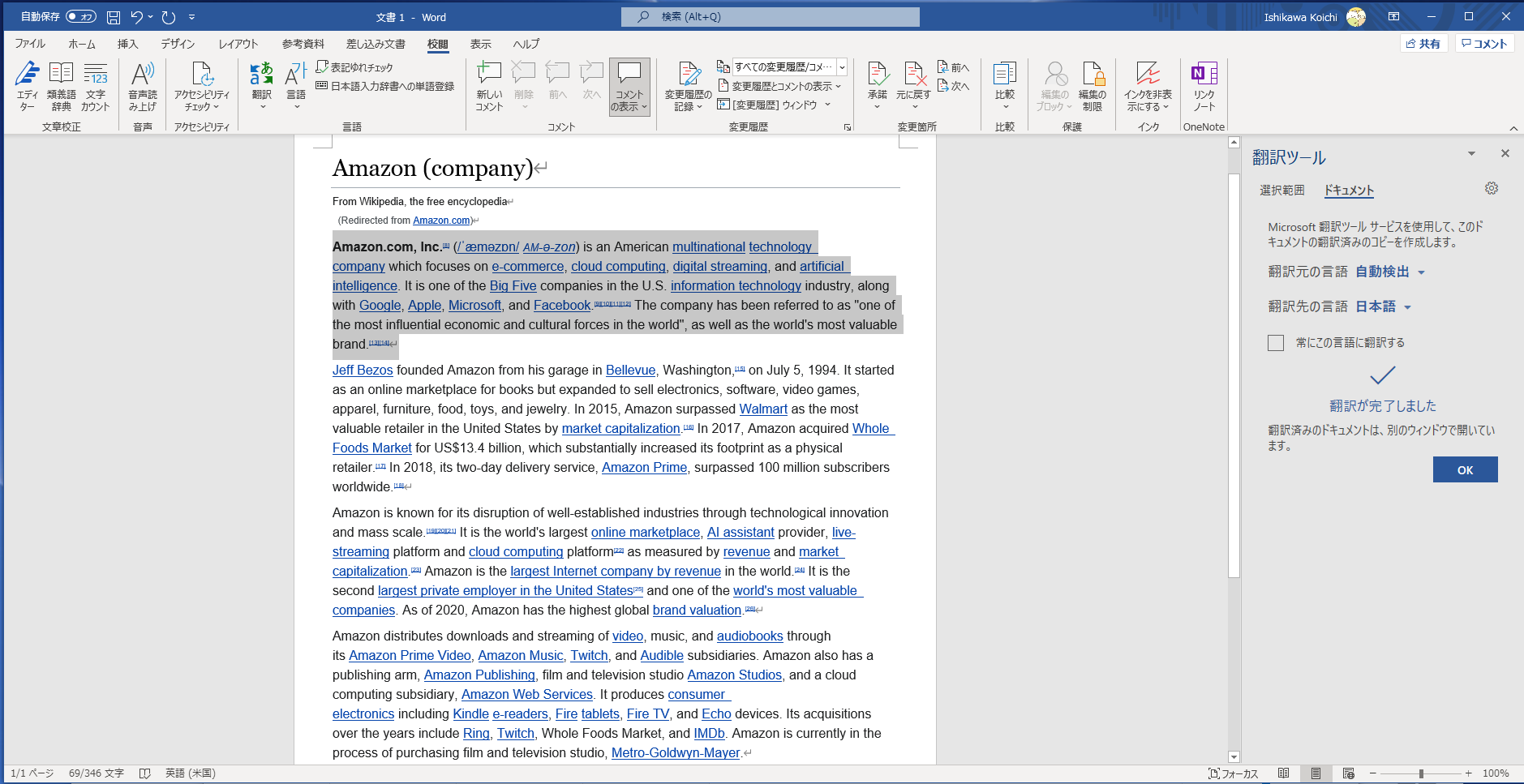Open Track Changes group dialog launcher
This screenshot has width=1524, height=784.
tap(848, 127)
